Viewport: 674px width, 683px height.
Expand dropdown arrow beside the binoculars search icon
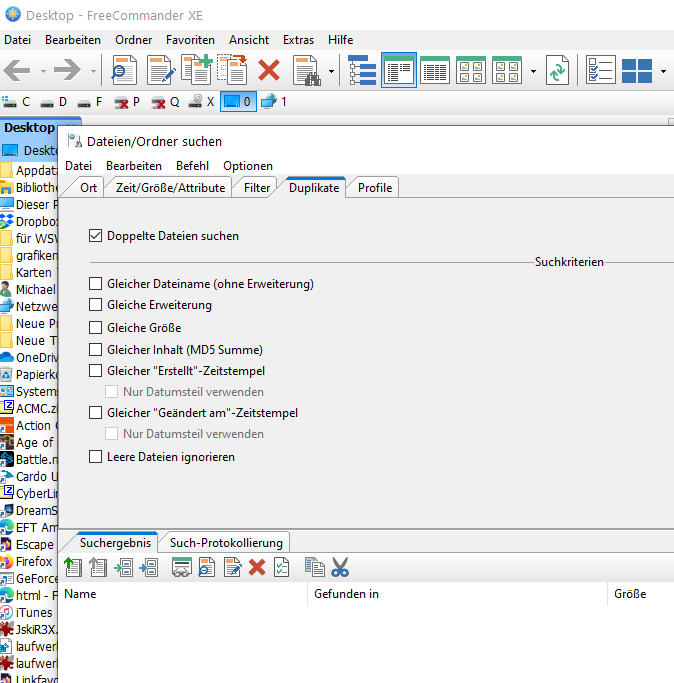(x=331, y=71)
